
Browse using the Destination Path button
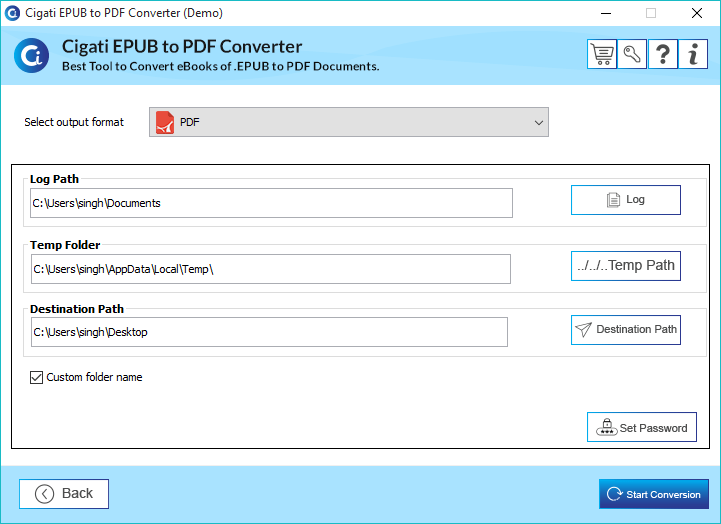click(625, 330)
